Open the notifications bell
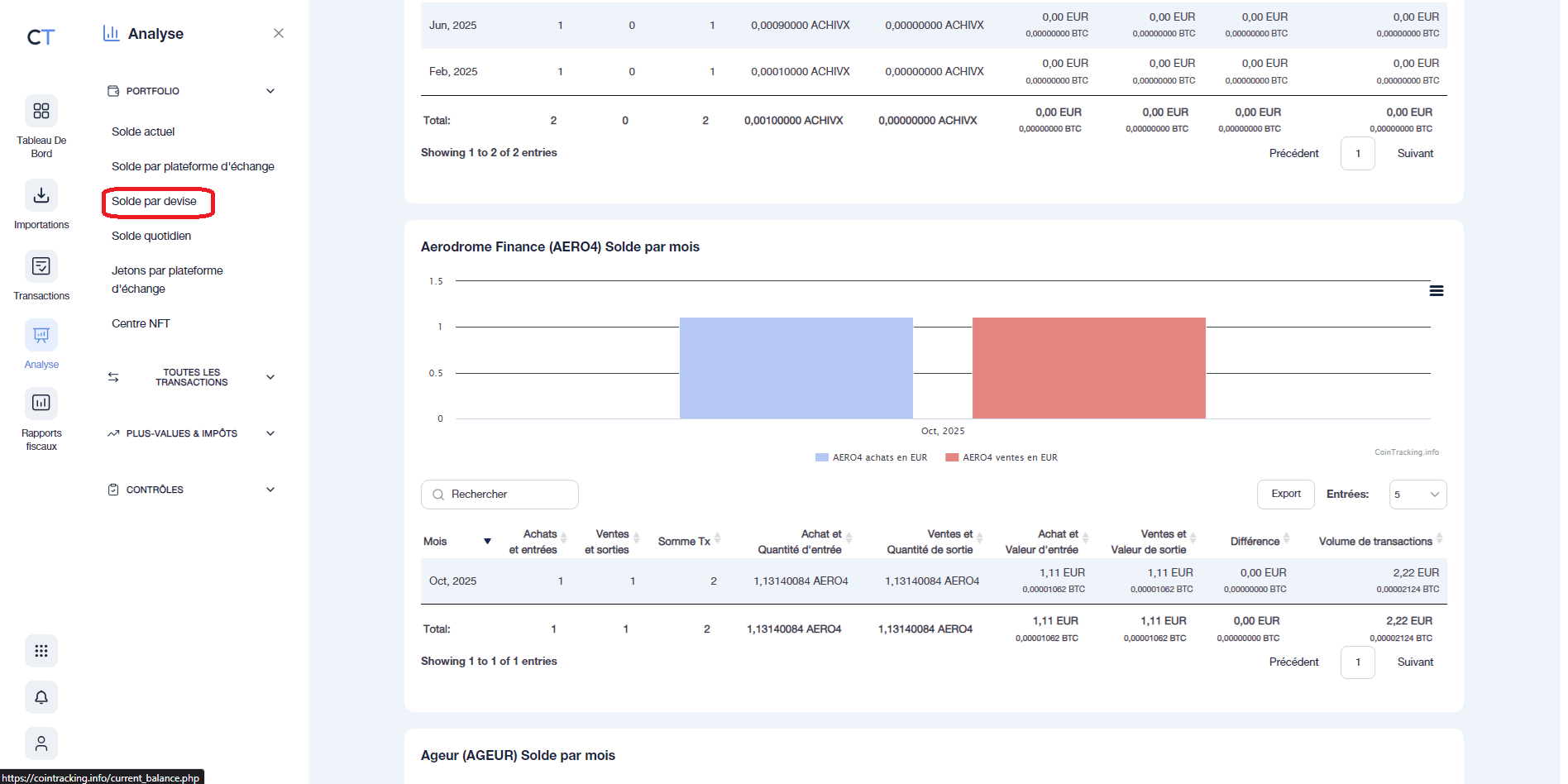Viewport: 1568px width, 784px height. 41,697
